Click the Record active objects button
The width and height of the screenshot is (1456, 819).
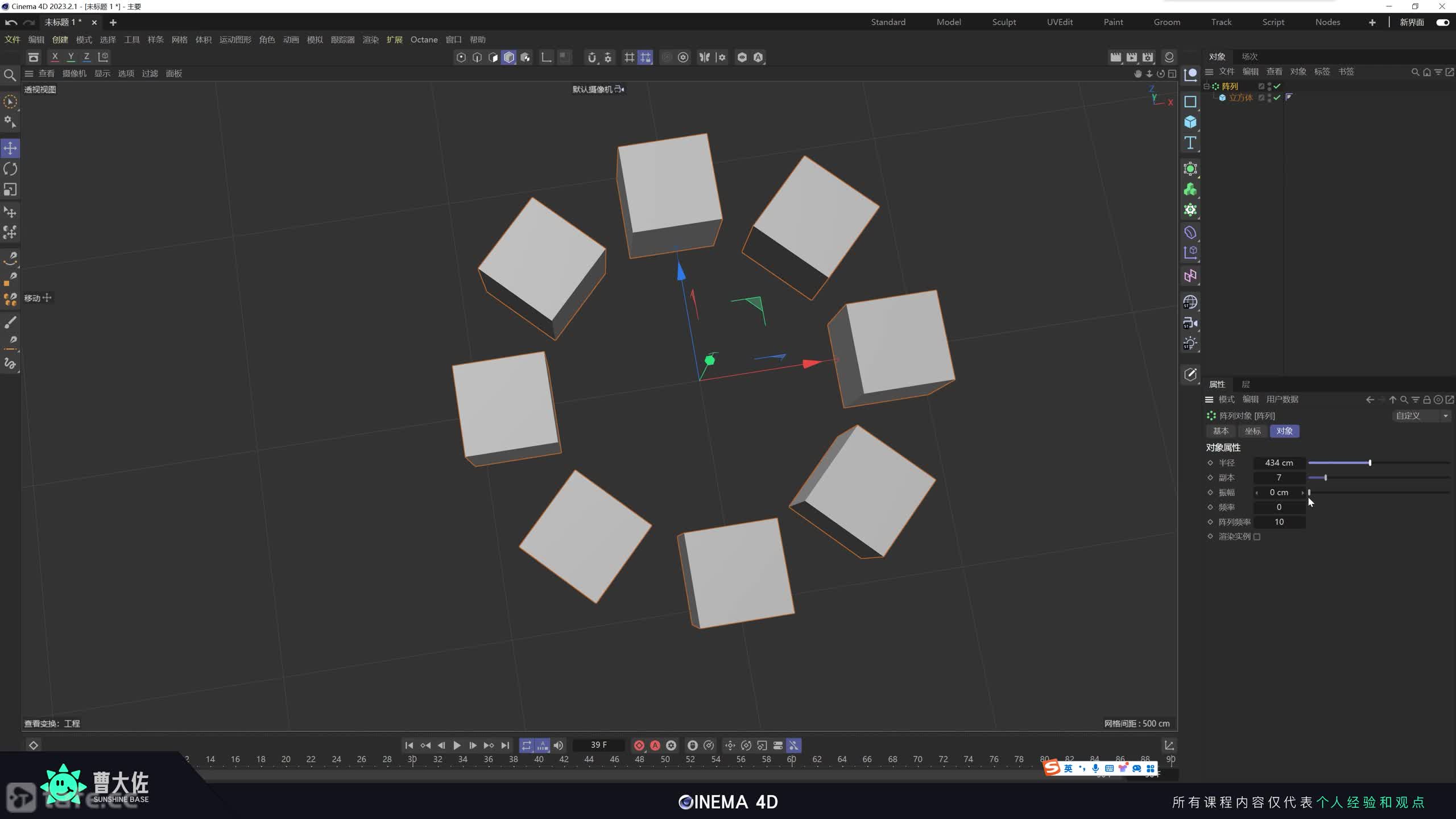coord(639,745)
